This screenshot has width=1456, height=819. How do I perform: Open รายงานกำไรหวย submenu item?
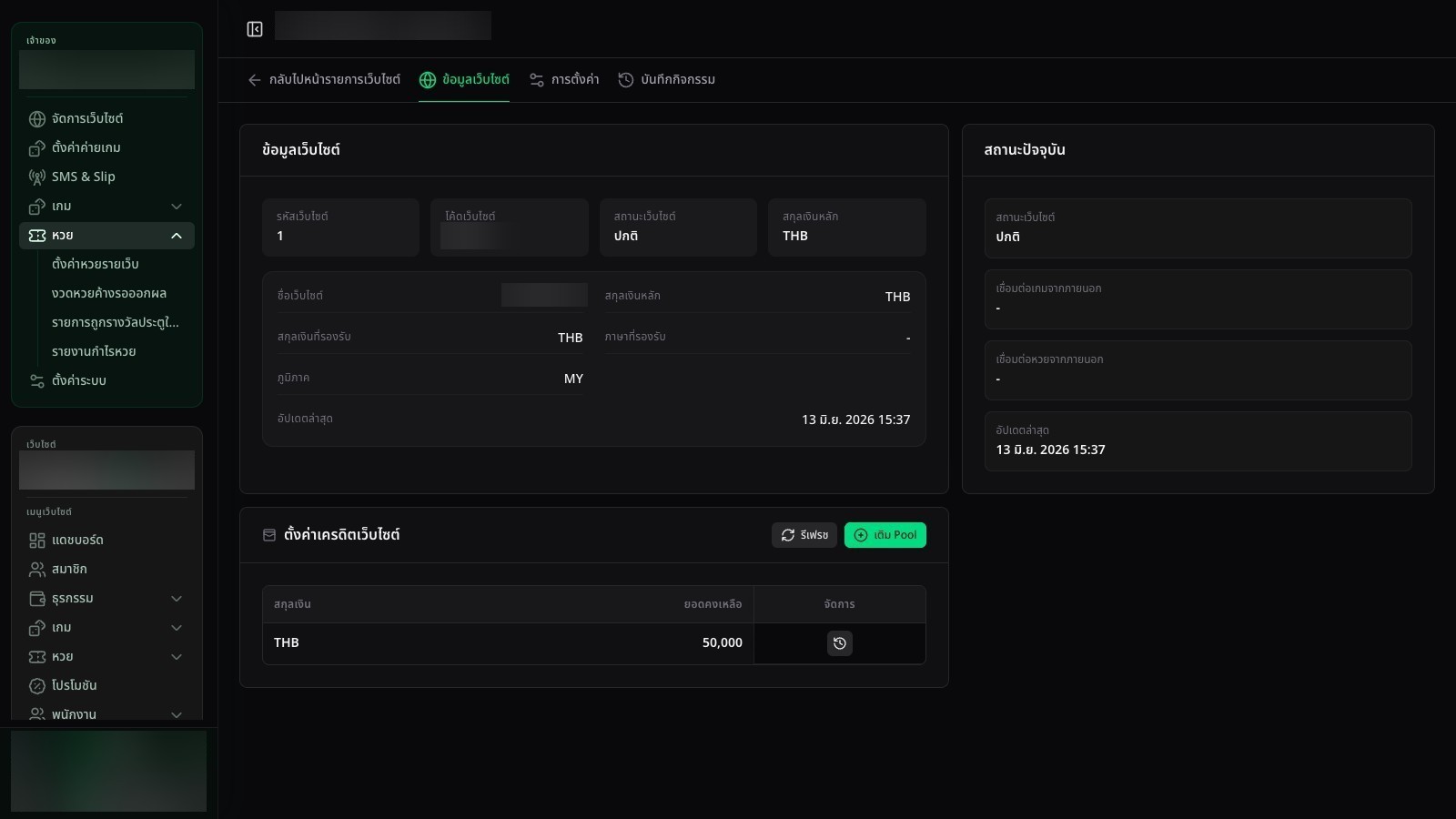[94, 351]
